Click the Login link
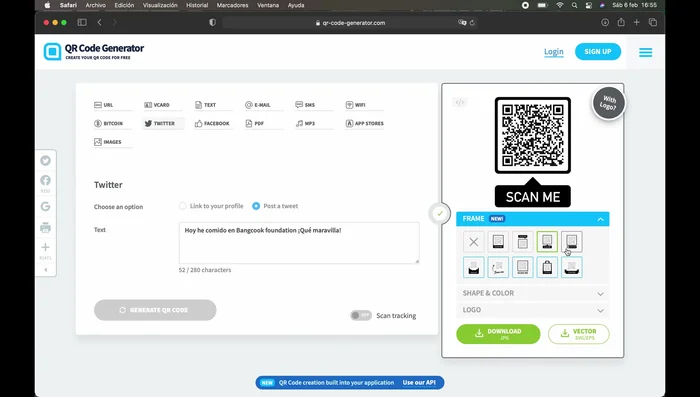The width and height of the screenshot is (700, 397). pos(554,52)
